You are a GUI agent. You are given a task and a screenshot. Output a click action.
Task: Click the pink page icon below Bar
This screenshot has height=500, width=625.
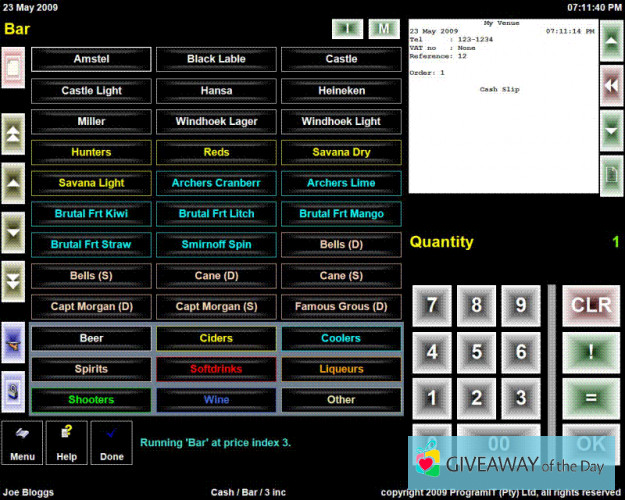[14, 67]
